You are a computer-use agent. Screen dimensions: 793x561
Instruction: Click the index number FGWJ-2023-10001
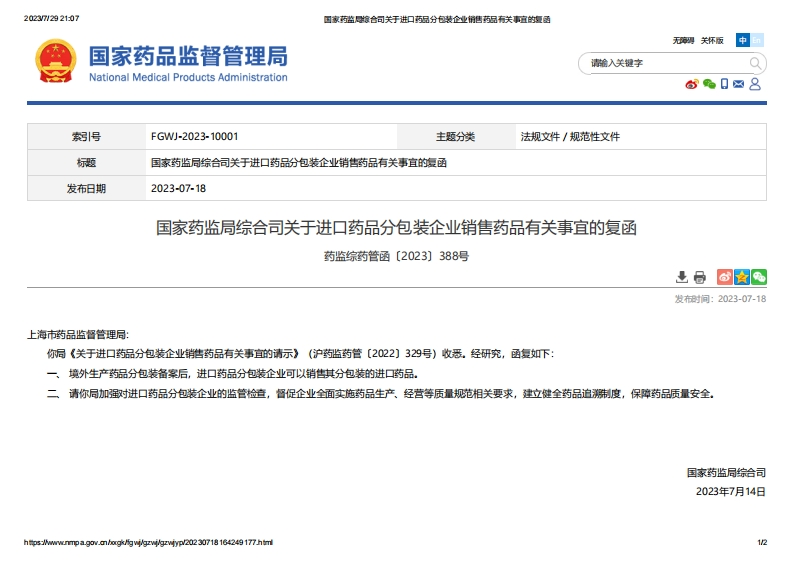(x=194, y=136)
